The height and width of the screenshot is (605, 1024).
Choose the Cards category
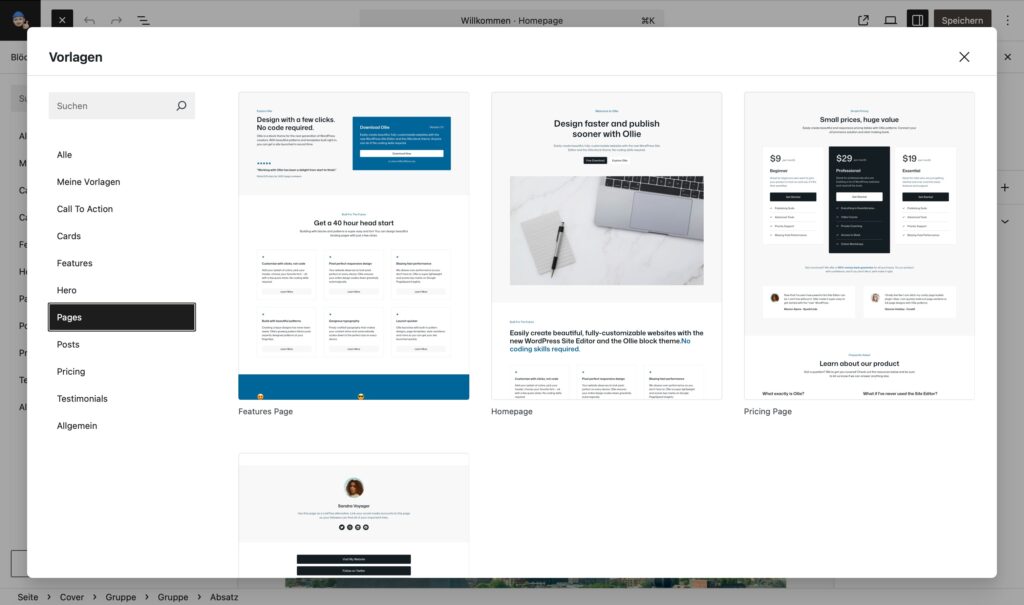pos(121,236)
